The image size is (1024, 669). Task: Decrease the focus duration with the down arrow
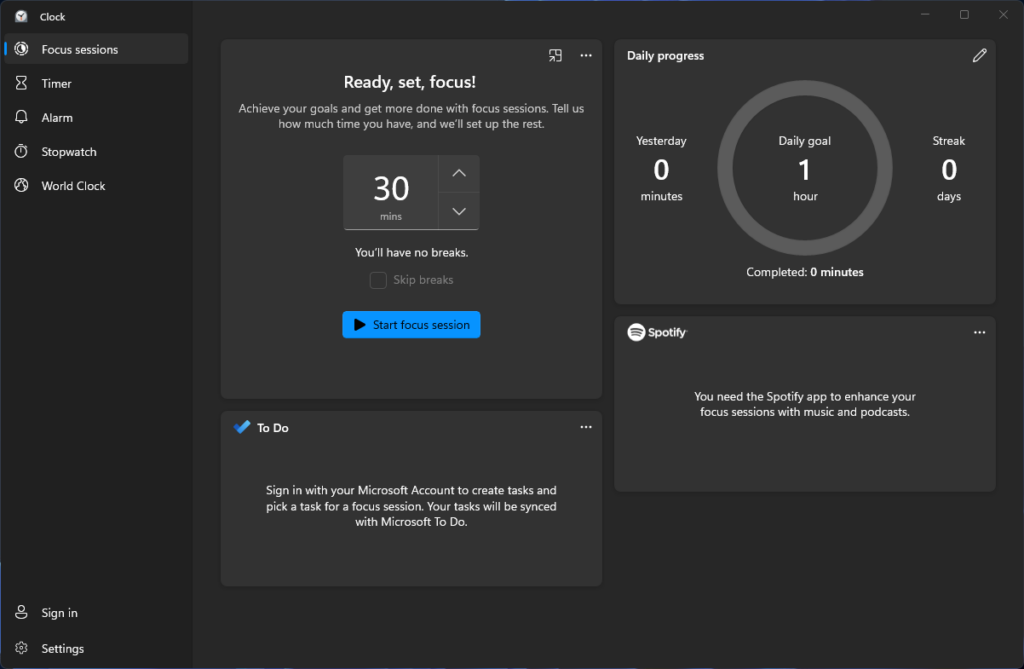tap(458, 210)
